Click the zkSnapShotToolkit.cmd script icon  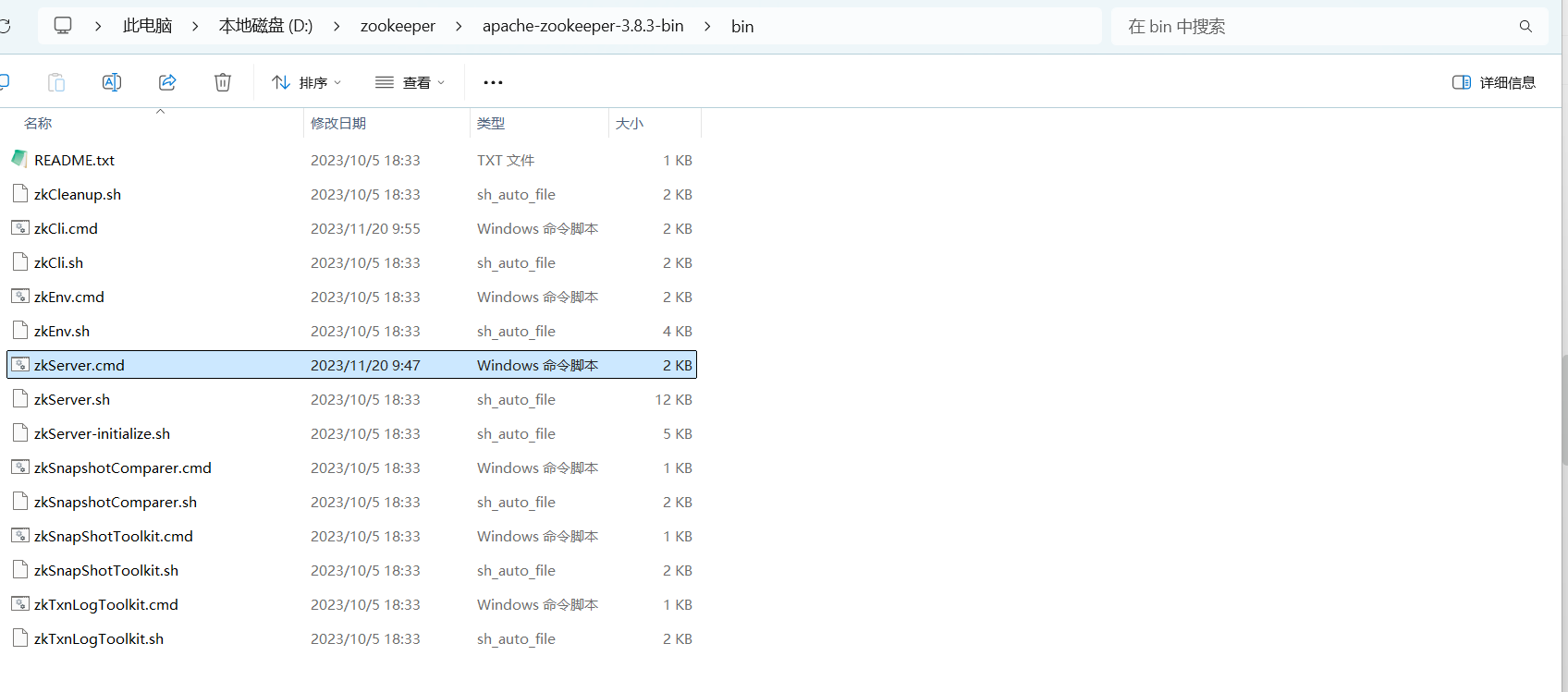pos(19,535)
